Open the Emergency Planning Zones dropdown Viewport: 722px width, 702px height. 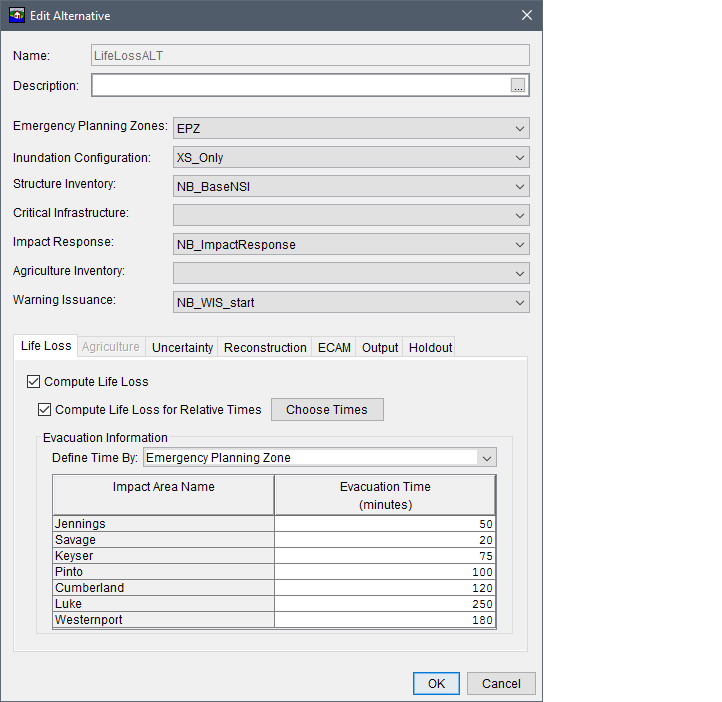point(351,128)
